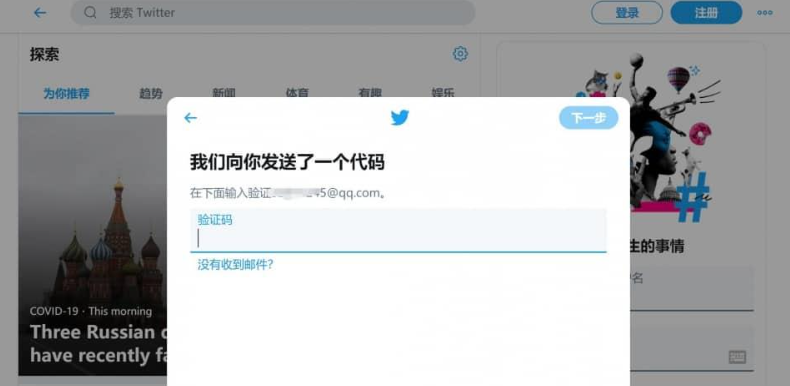Open the three-dot more options menu
This screenshot has height=386, width=790.
click(x=764, y=13)
